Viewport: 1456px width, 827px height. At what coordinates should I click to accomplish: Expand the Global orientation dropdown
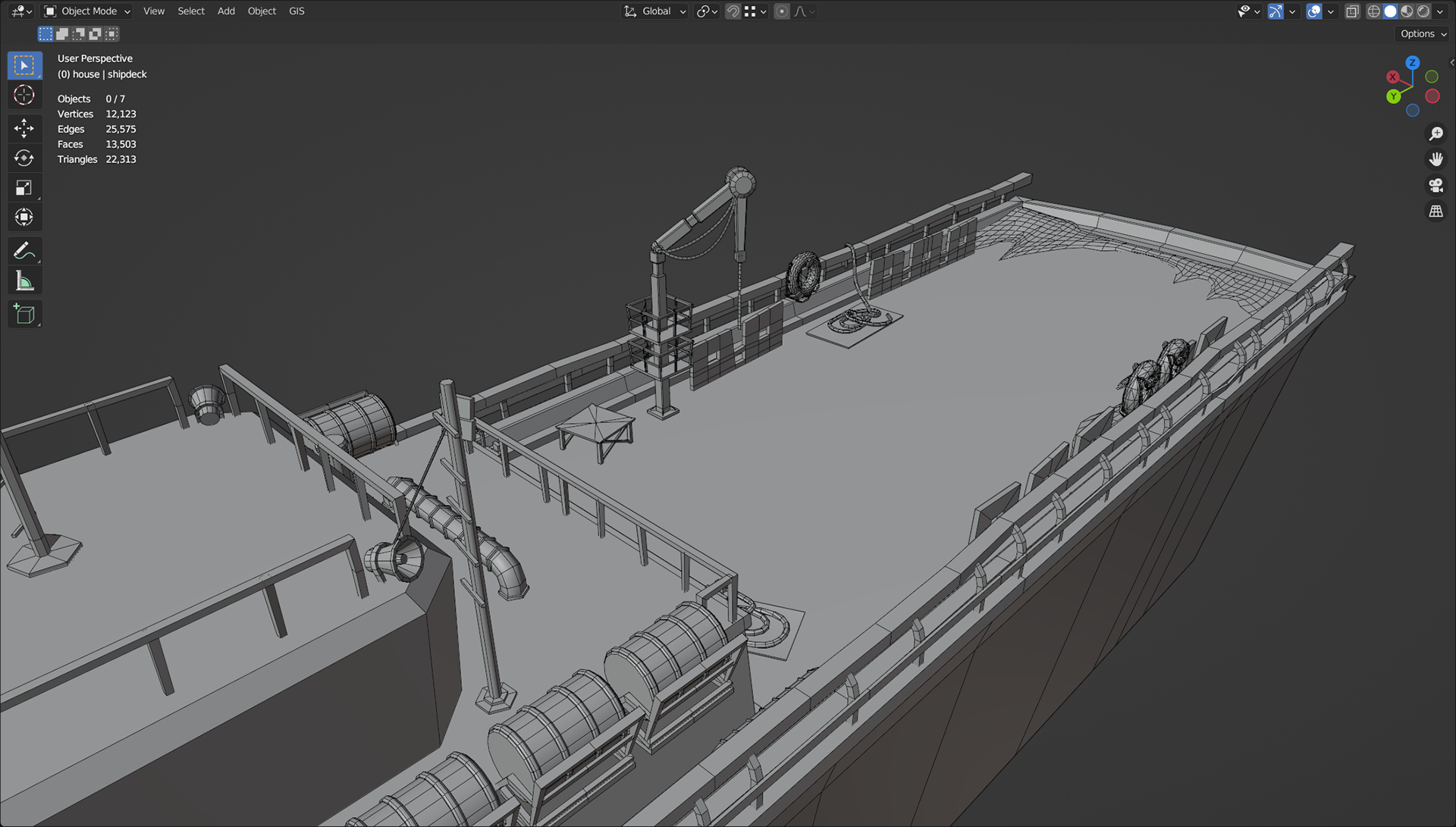pos(655,11)
